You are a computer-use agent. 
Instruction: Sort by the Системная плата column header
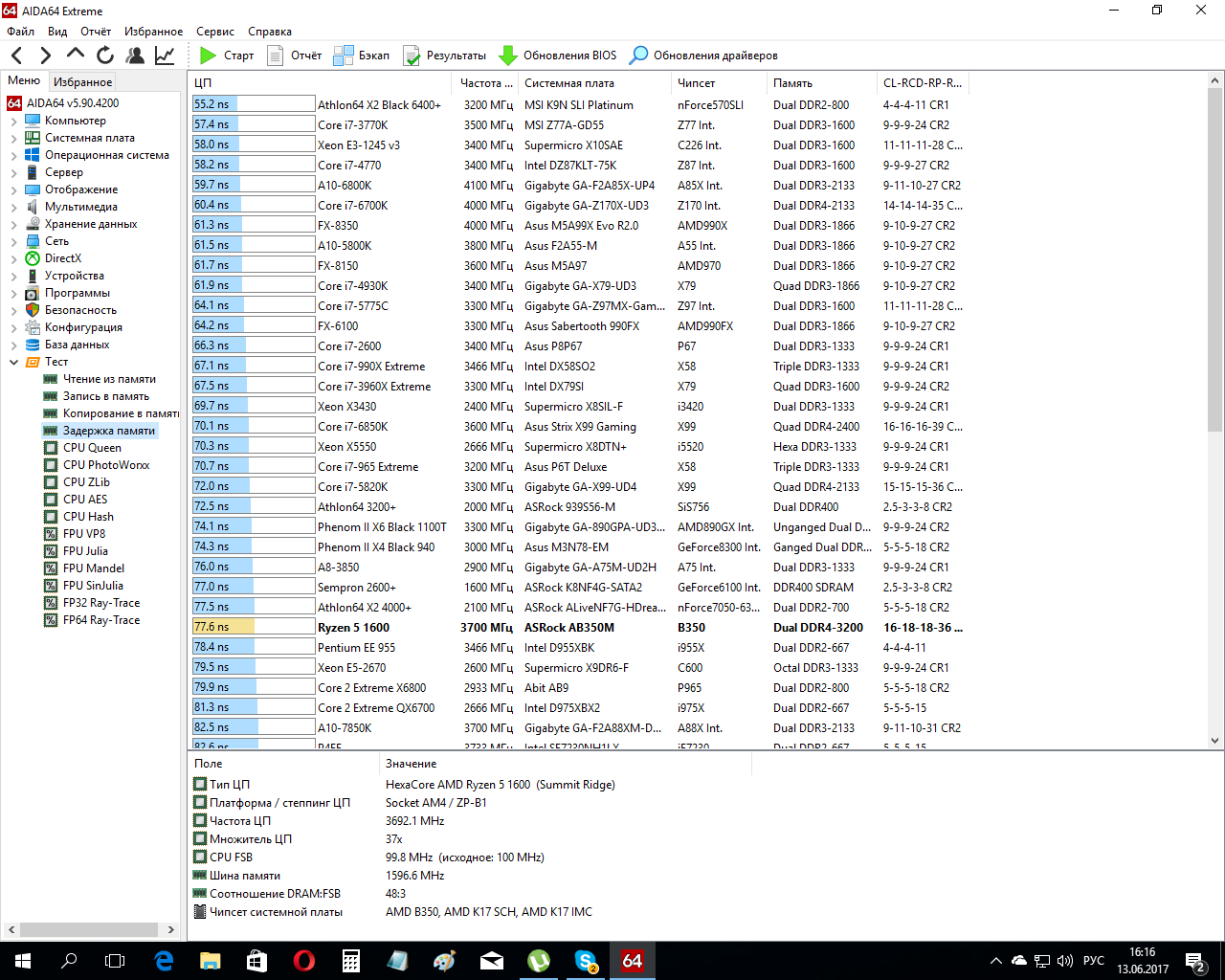click(594, 83)
